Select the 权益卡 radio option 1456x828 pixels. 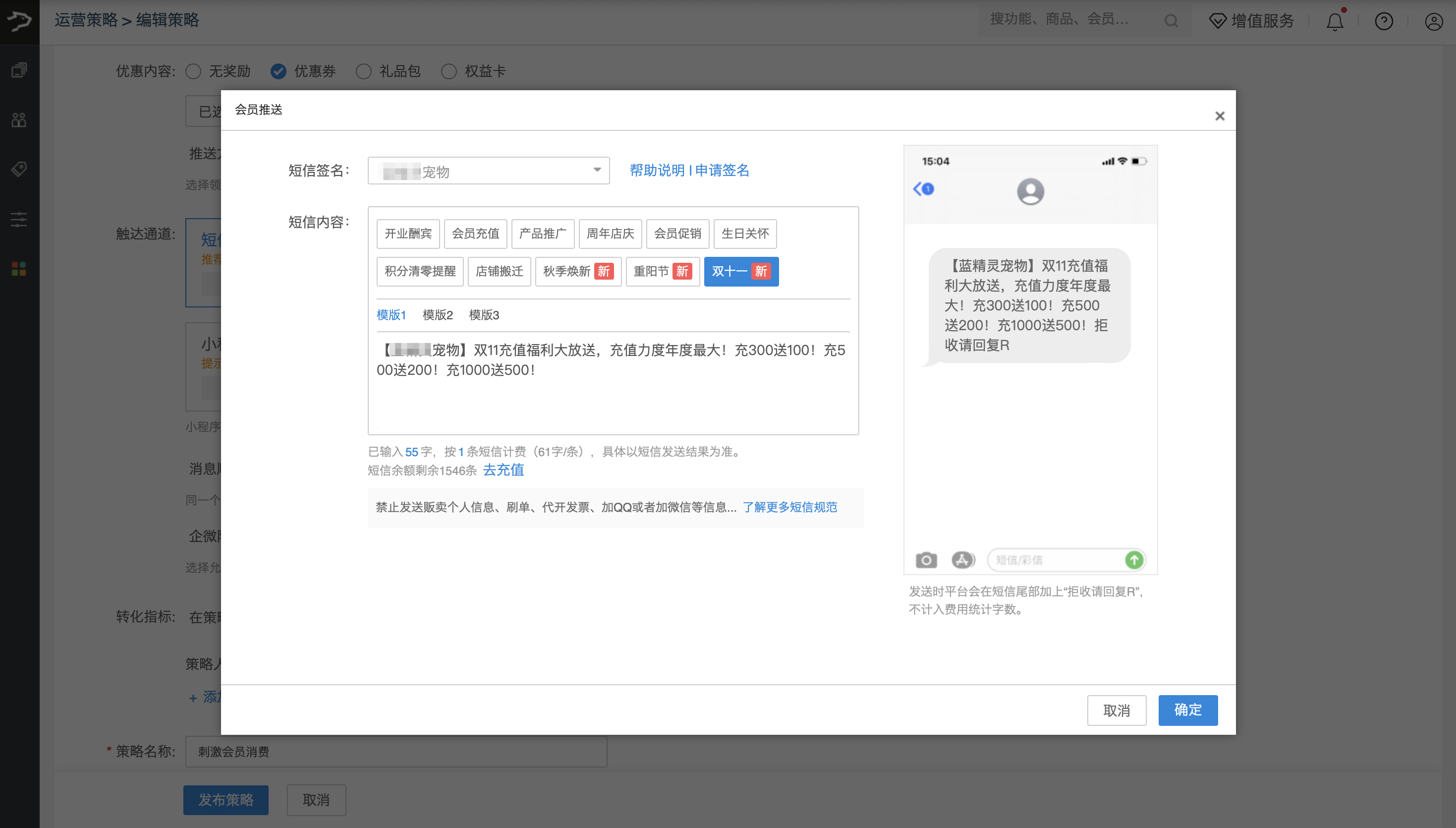click(x=449, y=71)
